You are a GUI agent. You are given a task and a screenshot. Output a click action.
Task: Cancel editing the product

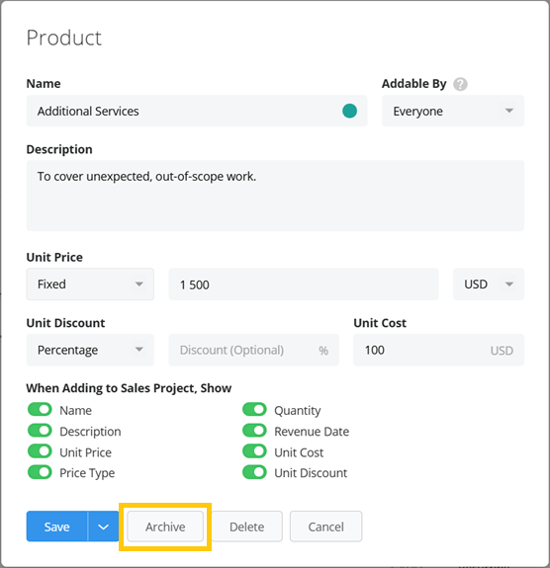tap(326, 526)
